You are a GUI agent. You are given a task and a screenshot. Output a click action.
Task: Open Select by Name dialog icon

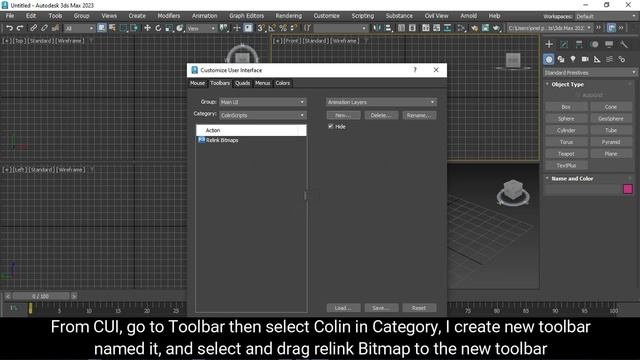112,28
